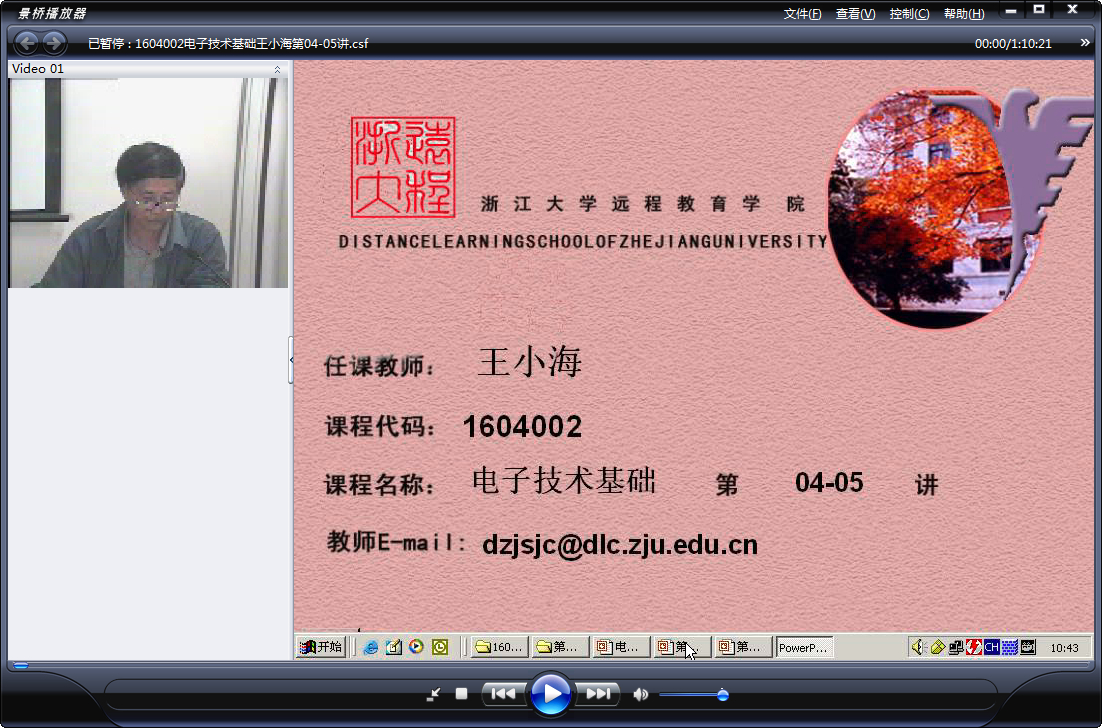1102x728 pixels.
Task: Expand the double-chevron overflow at top right
Action: click(x=1085, y=43)
